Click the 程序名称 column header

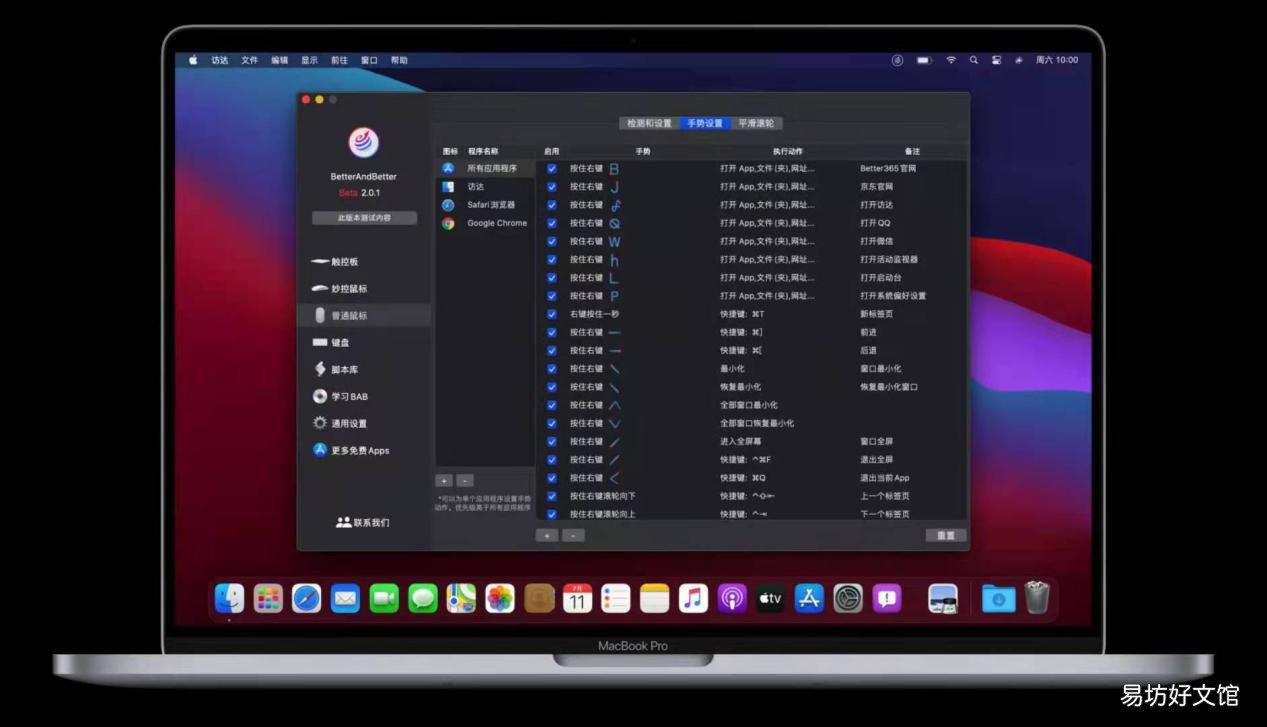tap(483, 151)
